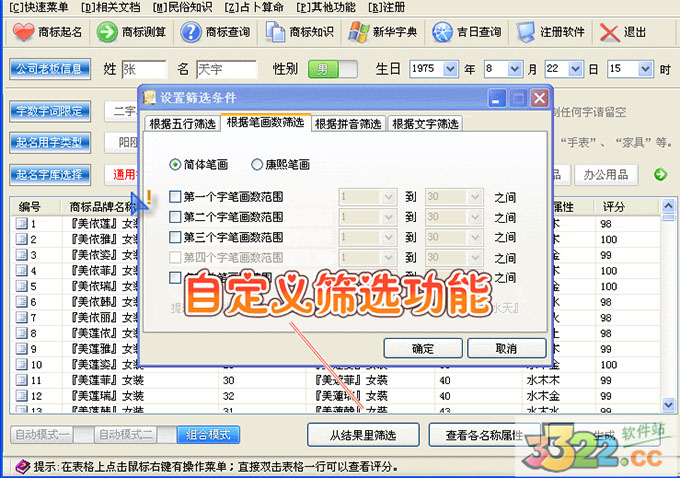This screenshot has height=478, width=680.
Task: Open the [C]快速菜单 menu
Action: click(x=39, y=7)
